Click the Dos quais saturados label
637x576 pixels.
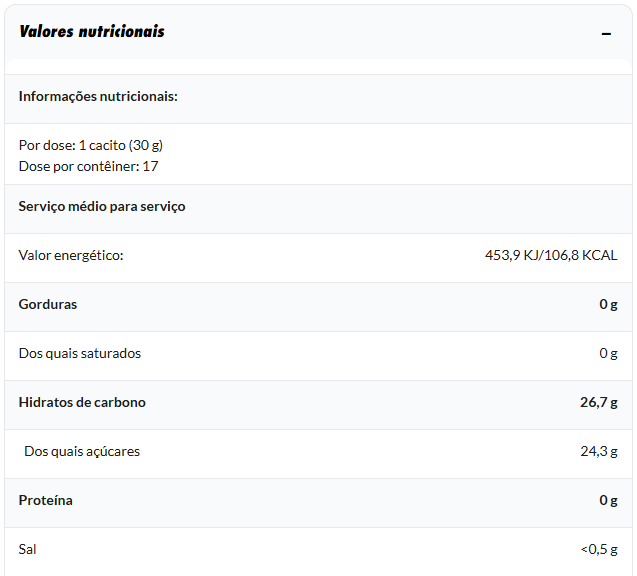pos(80,353)
